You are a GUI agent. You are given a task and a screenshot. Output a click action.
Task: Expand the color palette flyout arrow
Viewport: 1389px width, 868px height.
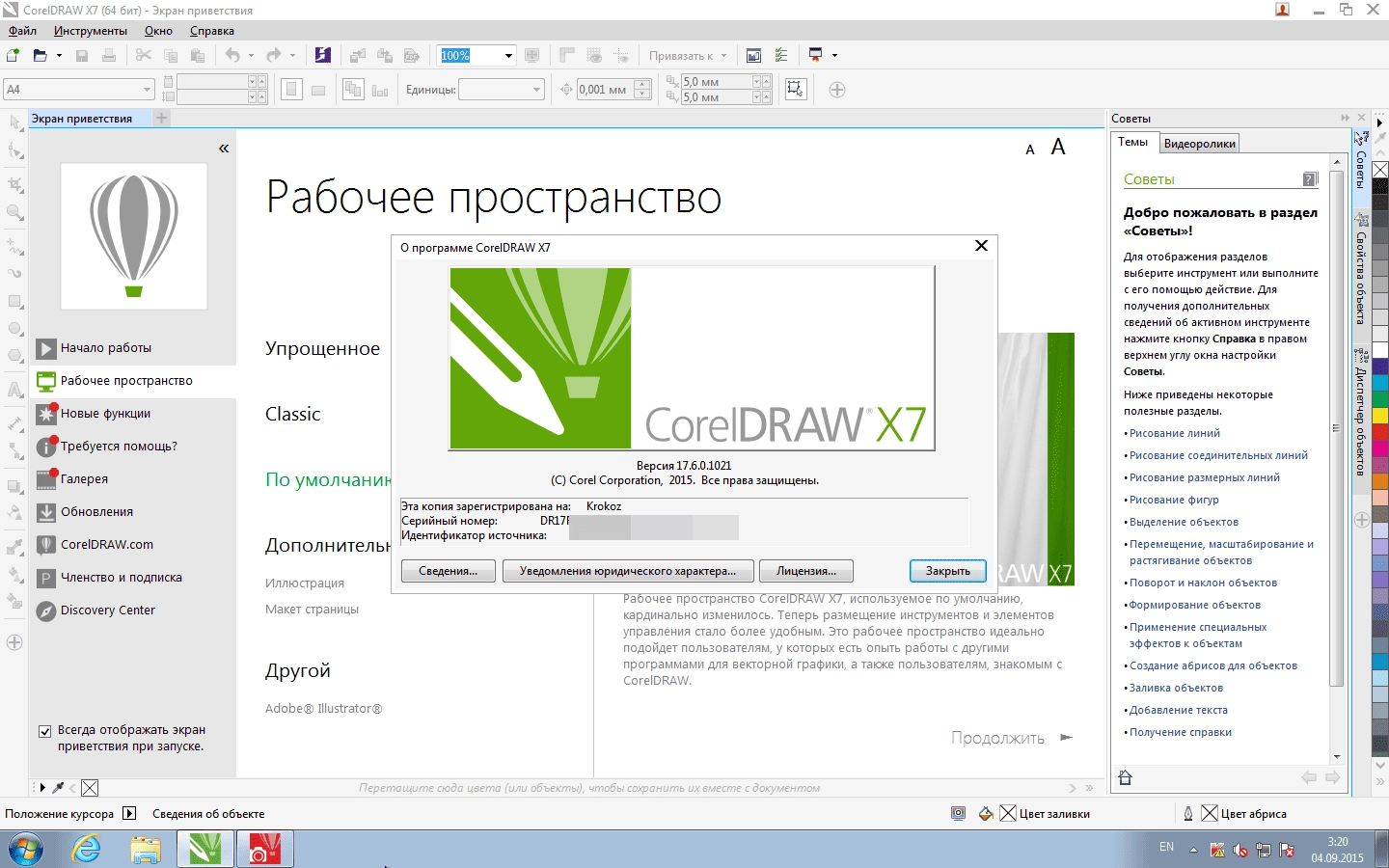pyautogui.click(x=1380, y=122)
